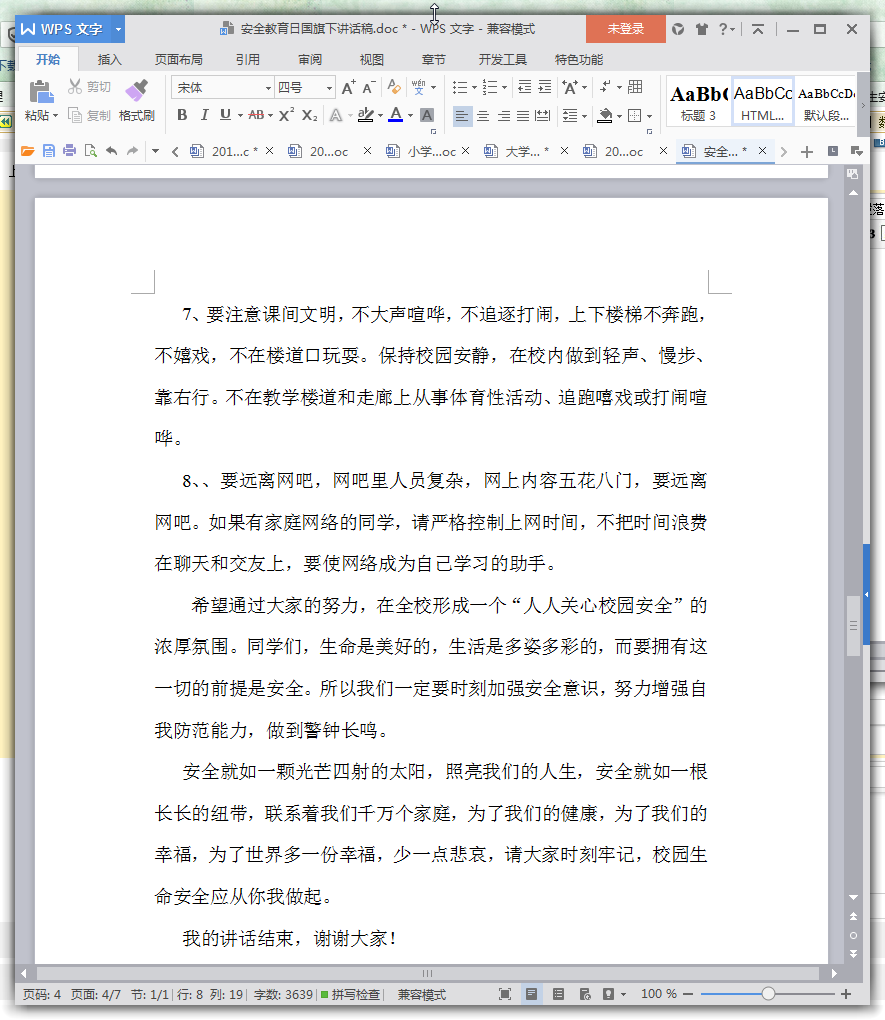The image size is (885, 1020).
Task: Click the 复制 copy button
Action: (90, 116)
